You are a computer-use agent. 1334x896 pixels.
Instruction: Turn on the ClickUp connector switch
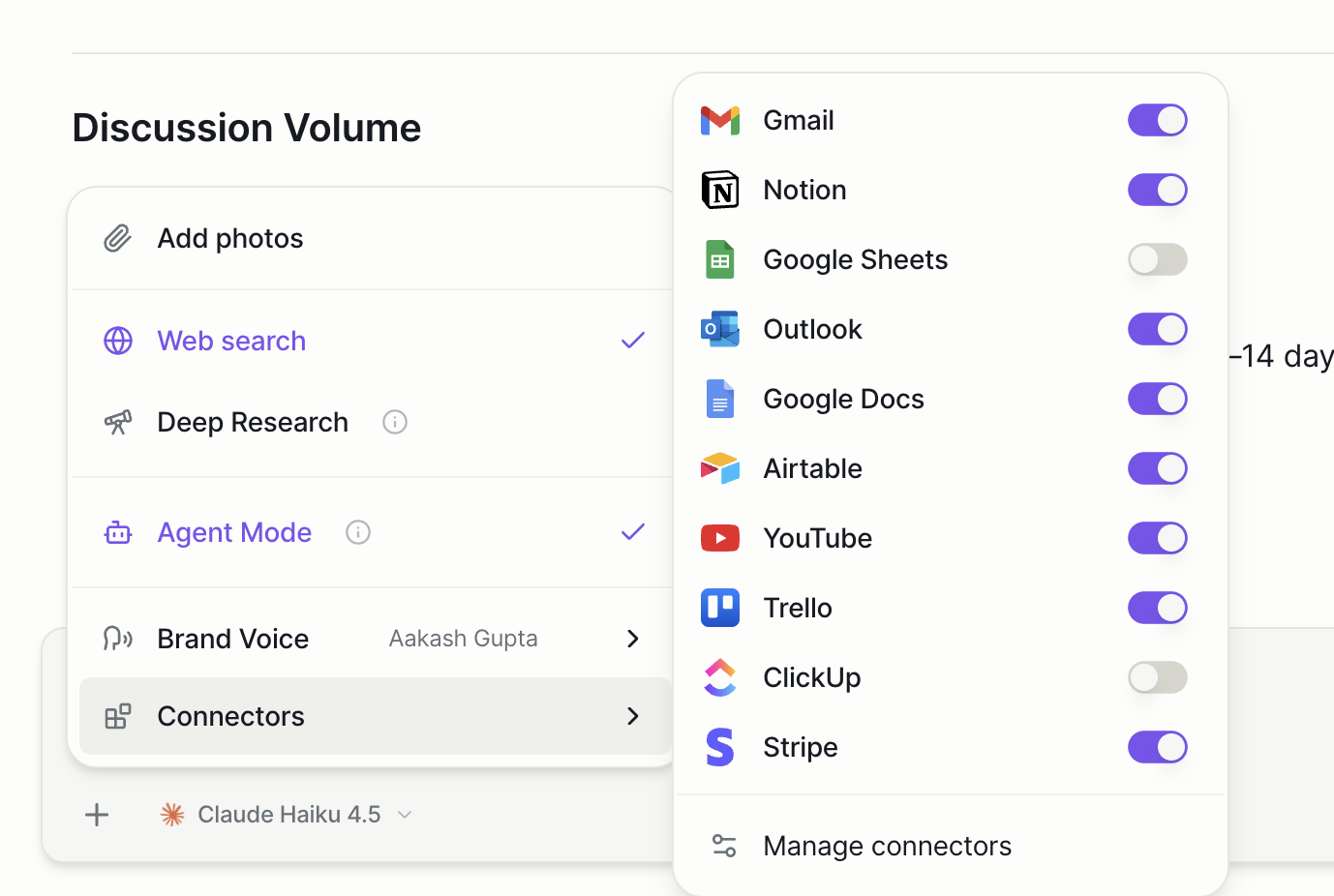tap(1157, 678)
